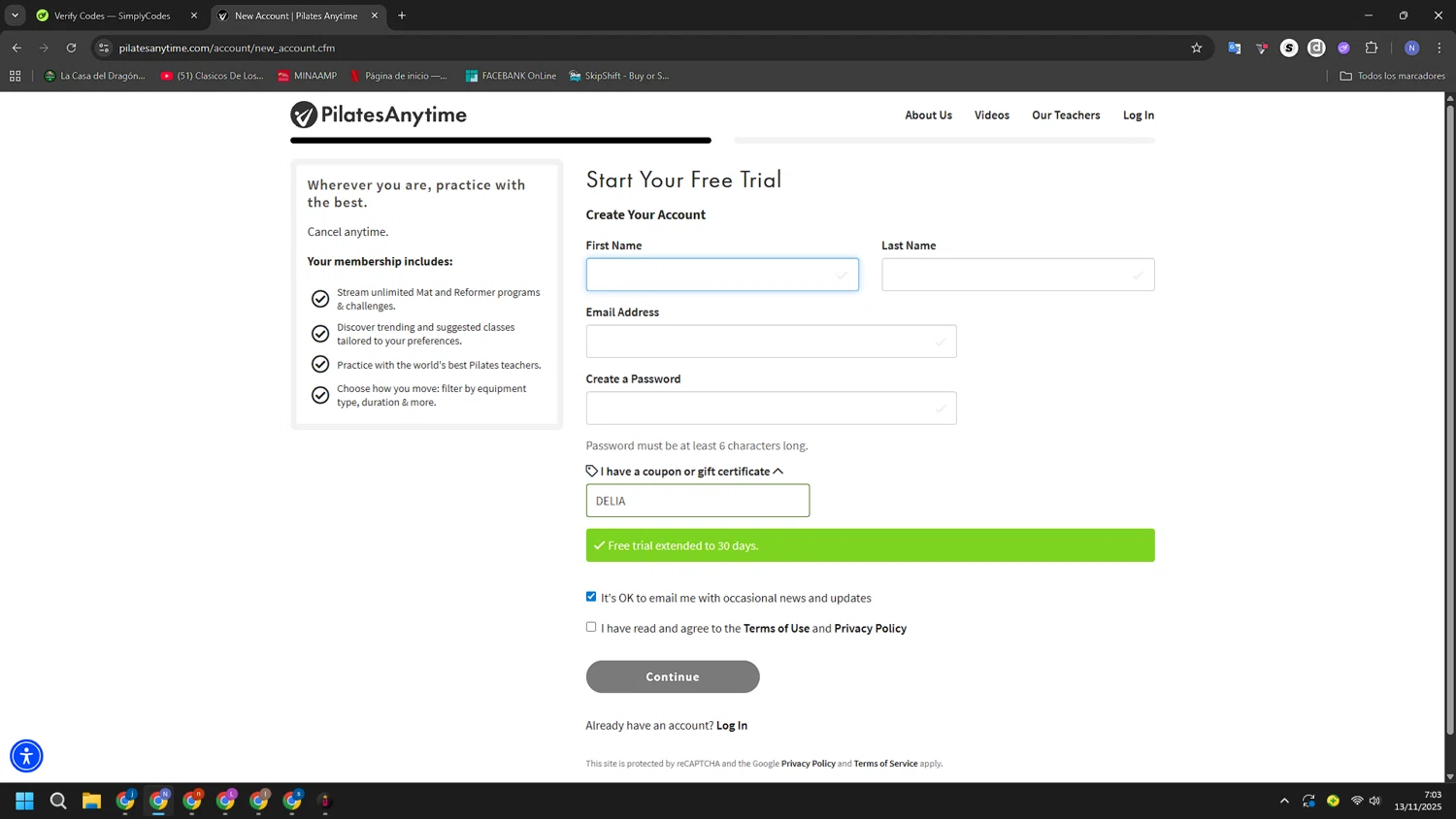This screenshot has width=1456, height=819.
Task: Open the Windows Start menu
Action: click(x=25, y=801)
